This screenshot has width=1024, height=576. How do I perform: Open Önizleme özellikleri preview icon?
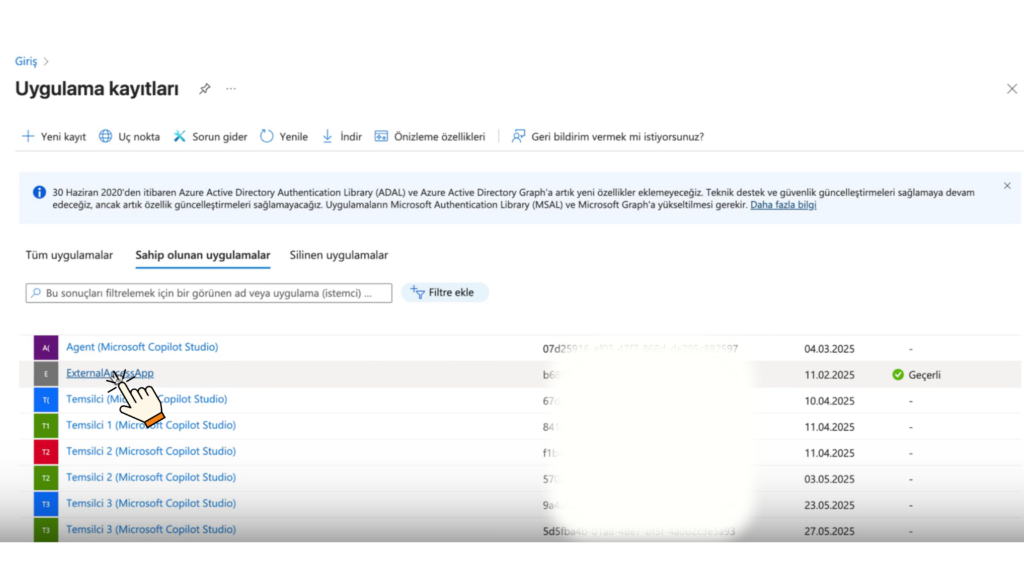381,136
